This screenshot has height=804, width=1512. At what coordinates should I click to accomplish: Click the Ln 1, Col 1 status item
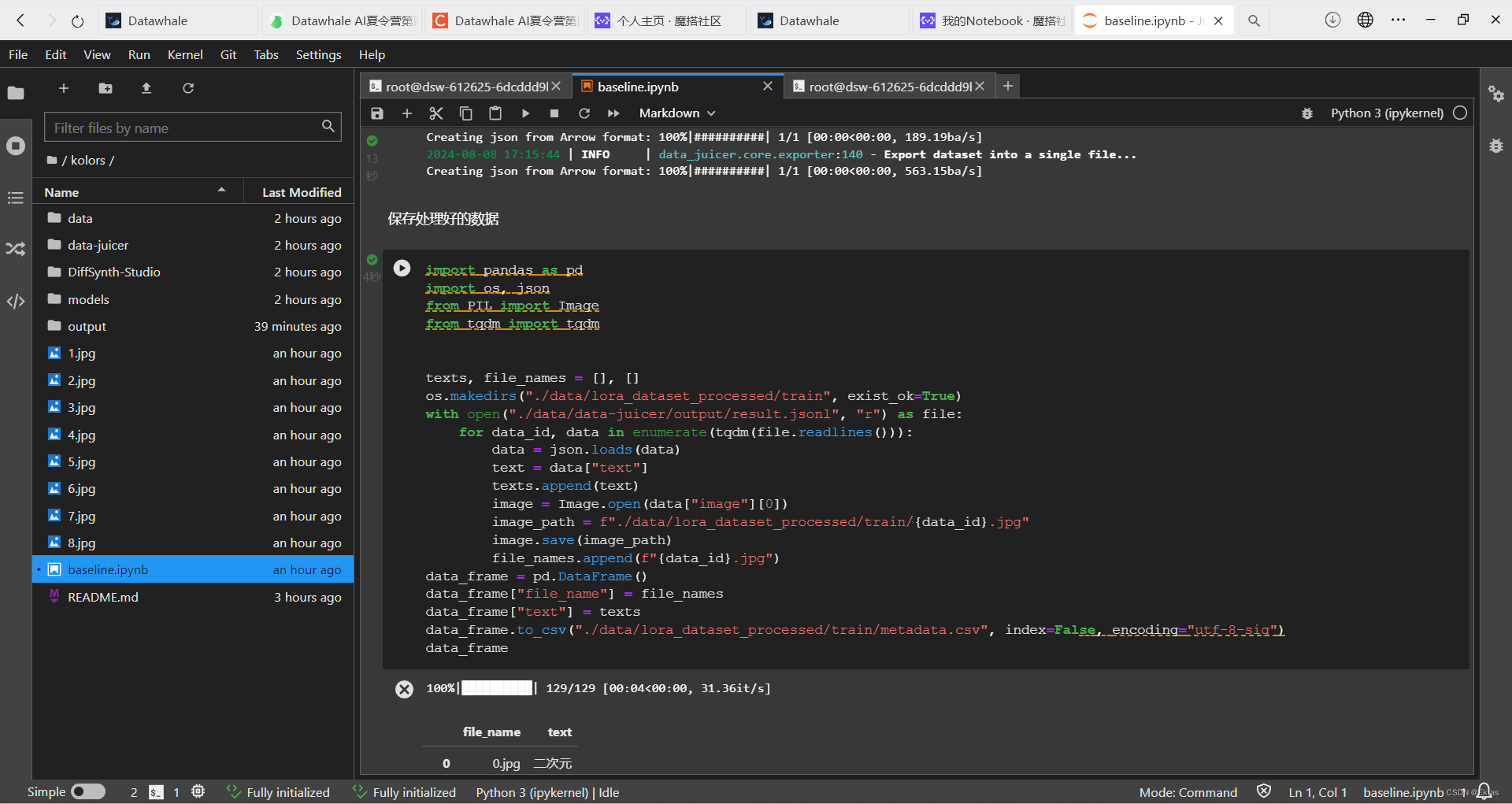tap(1317, 792)
